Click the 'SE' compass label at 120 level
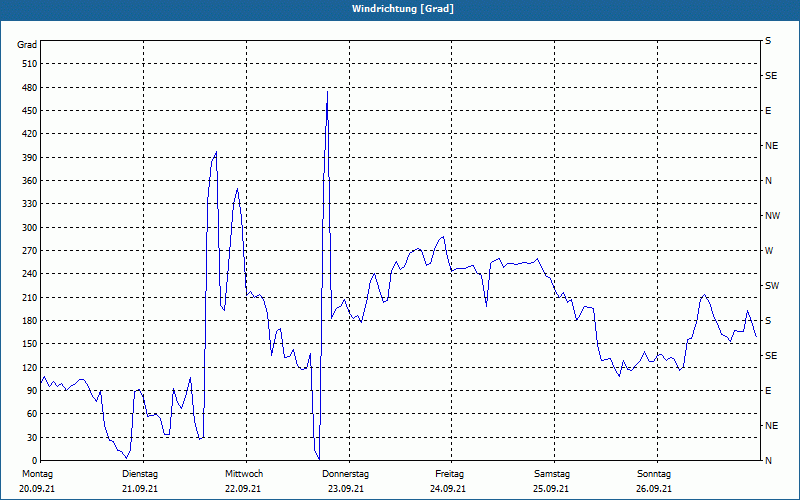Image resolution: width=800 pixels, height=500 pixels. click(x=771, y=356)
